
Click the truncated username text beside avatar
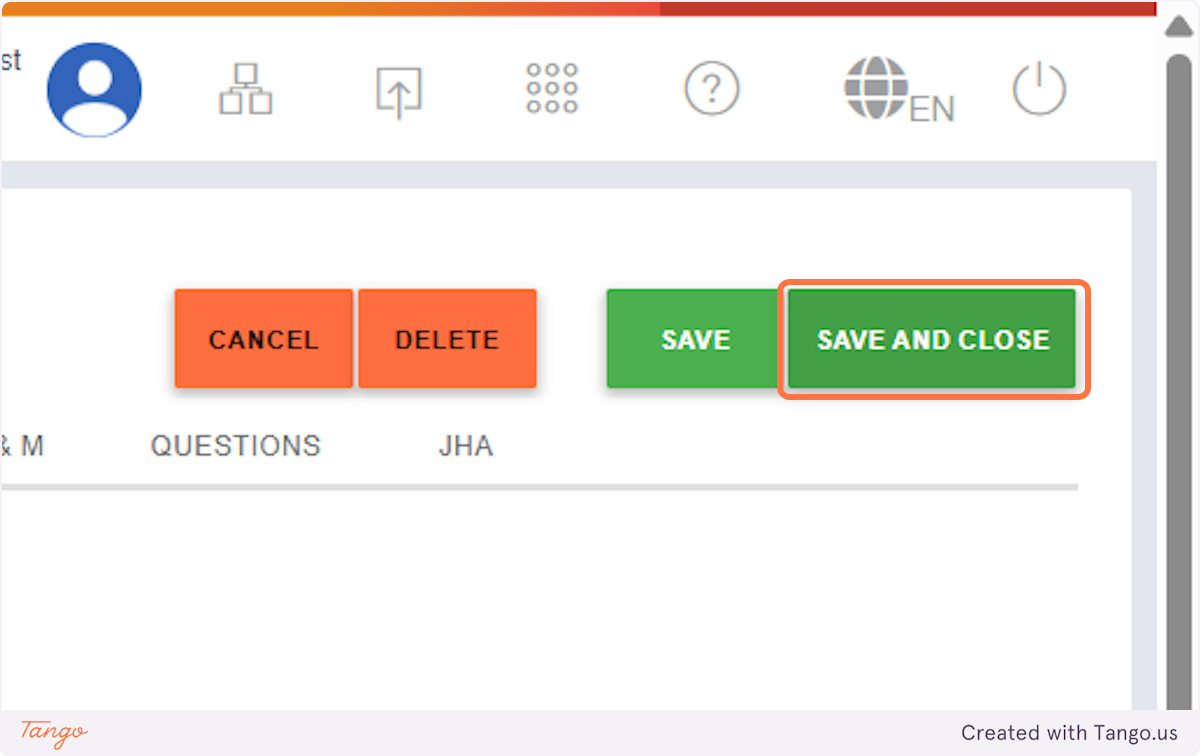pyautogui.click(x=10, y=62)
